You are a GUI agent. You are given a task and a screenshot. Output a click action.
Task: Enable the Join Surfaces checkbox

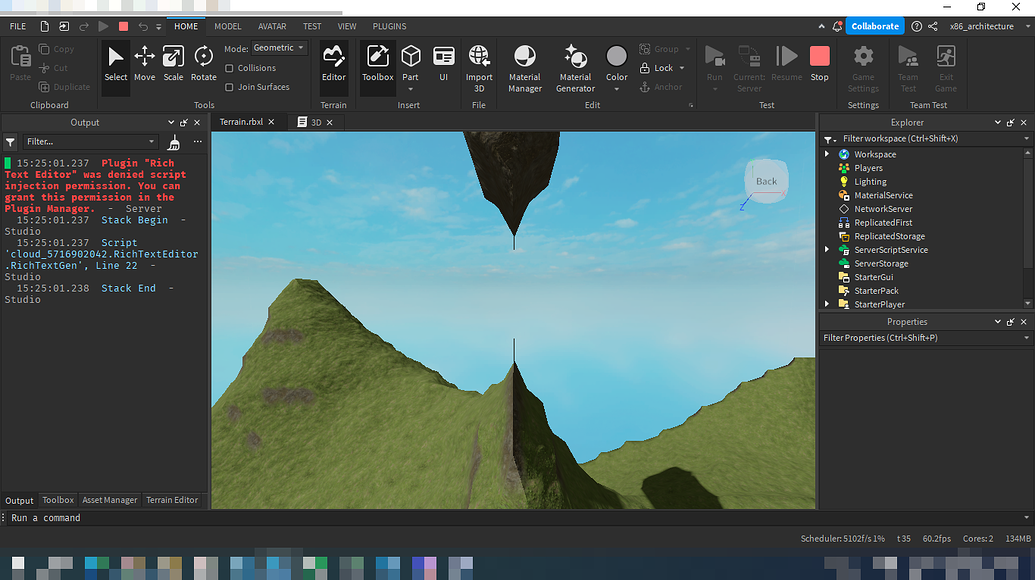229,87
